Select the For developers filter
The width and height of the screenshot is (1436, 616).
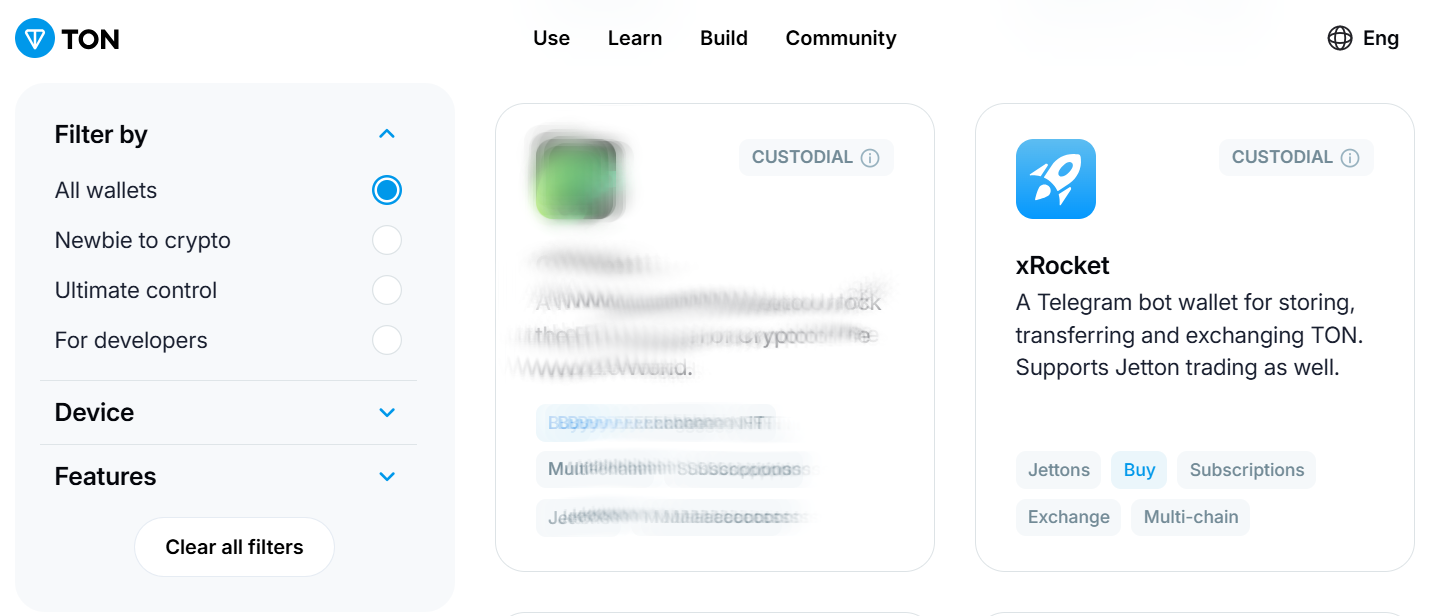click(386, 340)
